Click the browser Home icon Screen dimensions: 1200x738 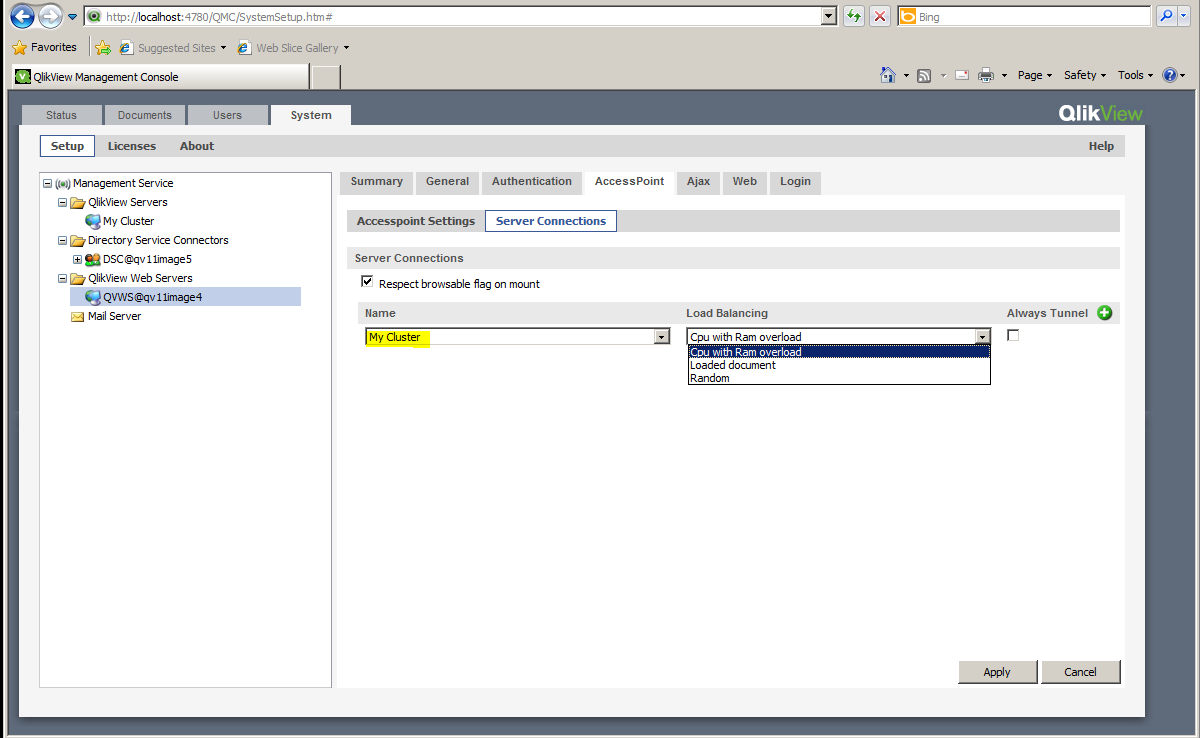[887, 75]
